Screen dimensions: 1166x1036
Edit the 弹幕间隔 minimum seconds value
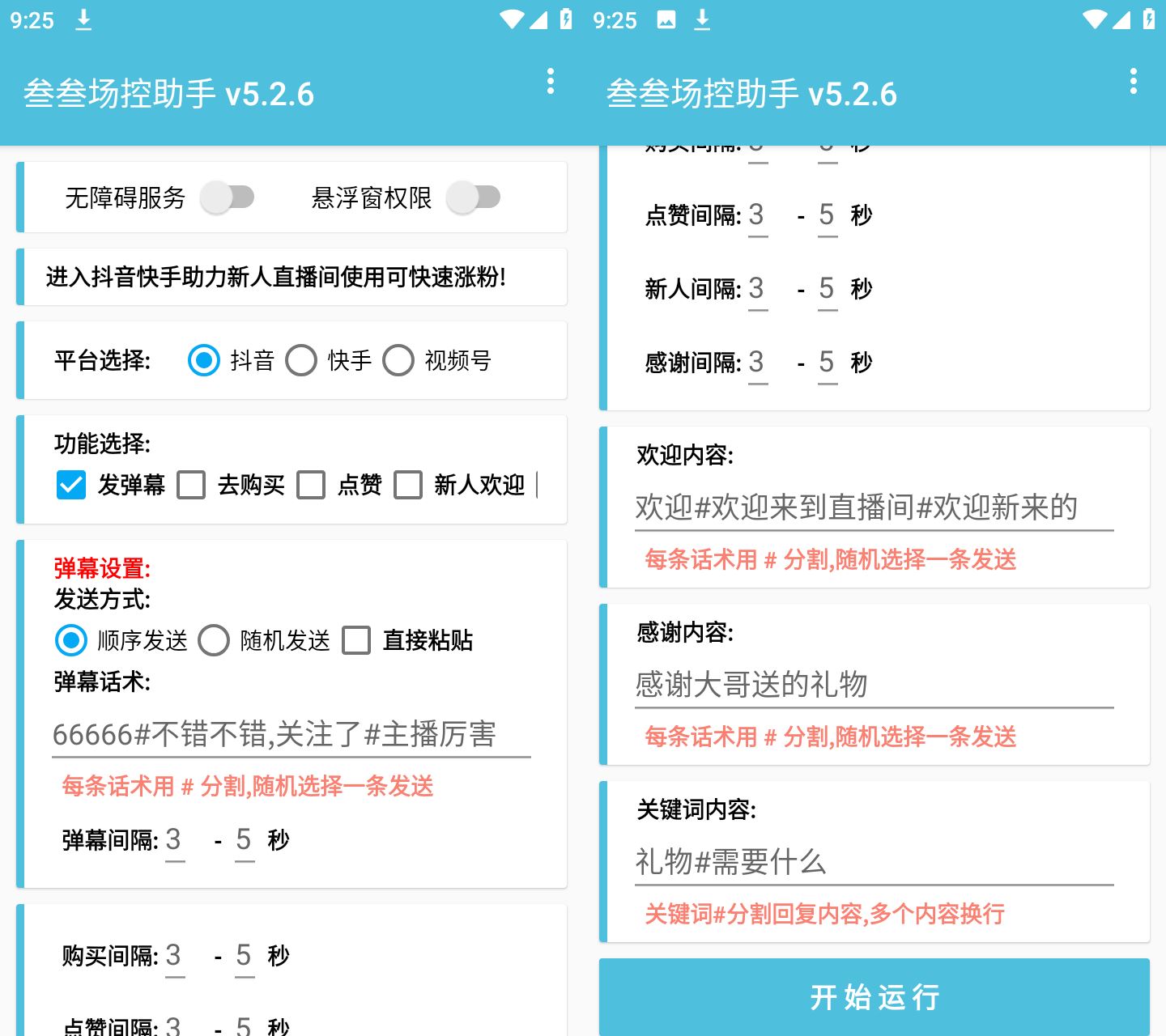pyautogui.click(x=175, y=840)
